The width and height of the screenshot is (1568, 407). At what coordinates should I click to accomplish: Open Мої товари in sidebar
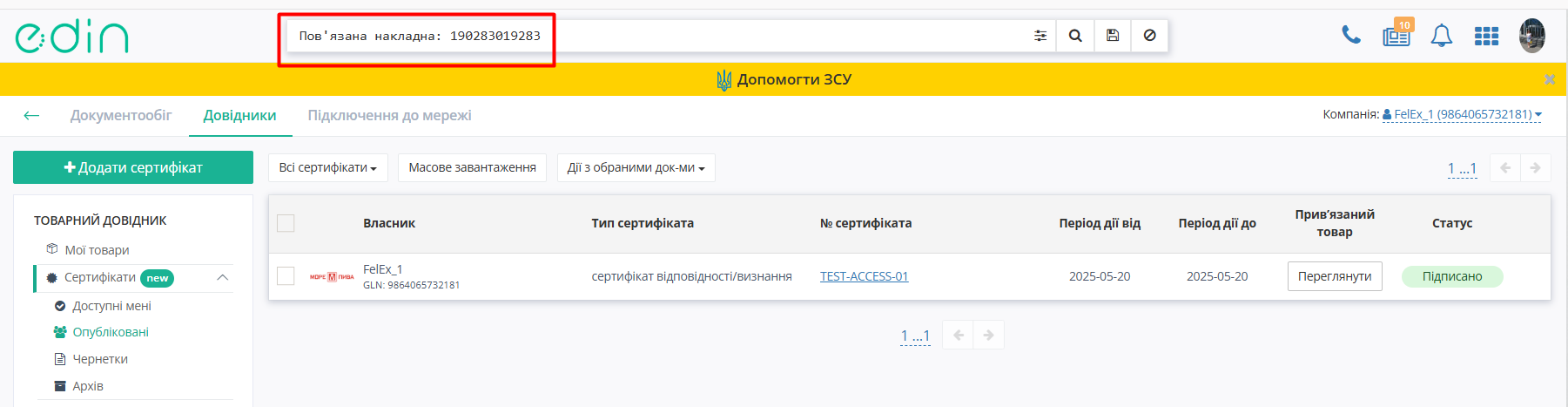(97, 250)
